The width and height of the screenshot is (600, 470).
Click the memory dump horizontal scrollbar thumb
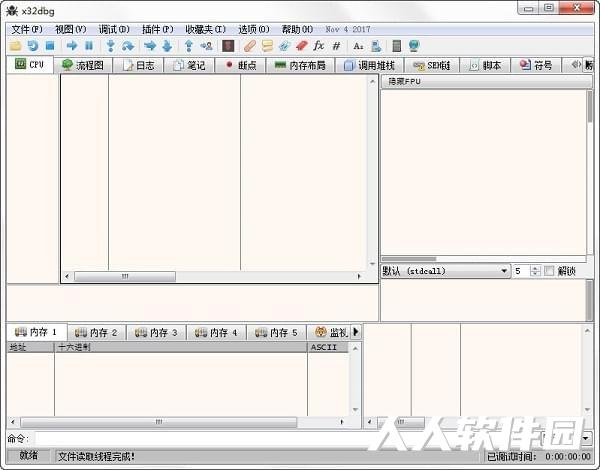click(158, 422)
